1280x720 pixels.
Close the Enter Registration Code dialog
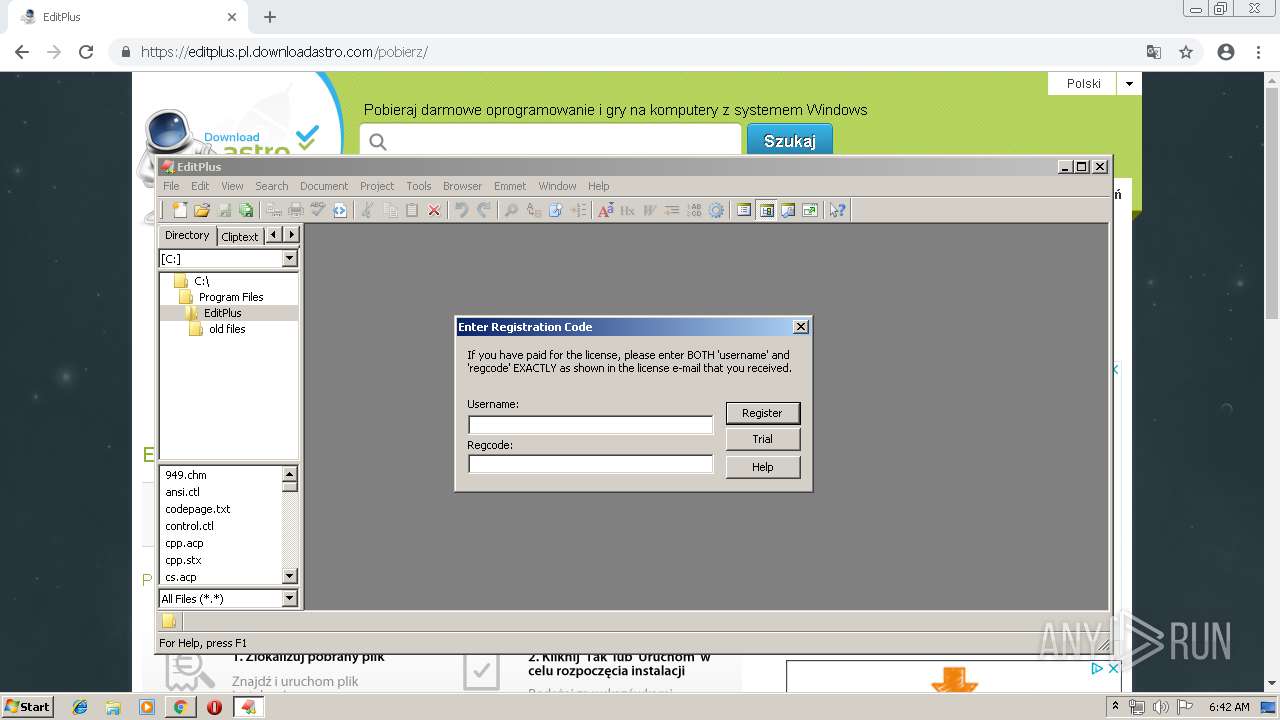[x=800, y=327]
